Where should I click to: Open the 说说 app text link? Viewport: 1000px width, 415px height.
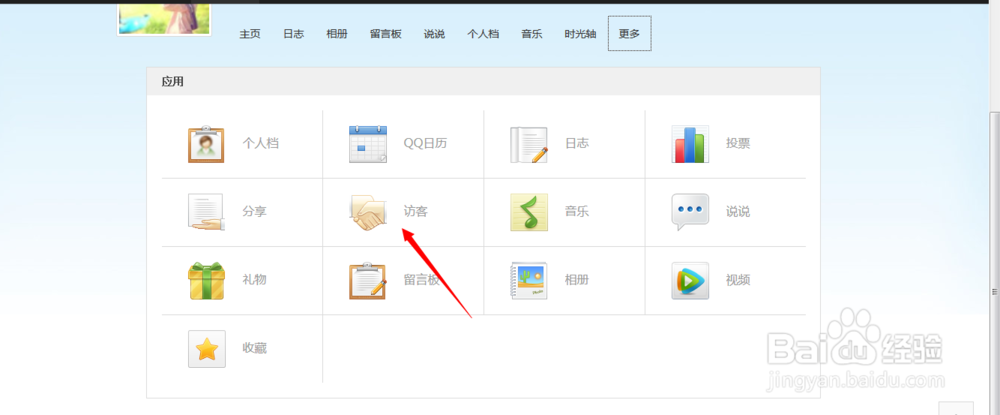tap(738, 212)
